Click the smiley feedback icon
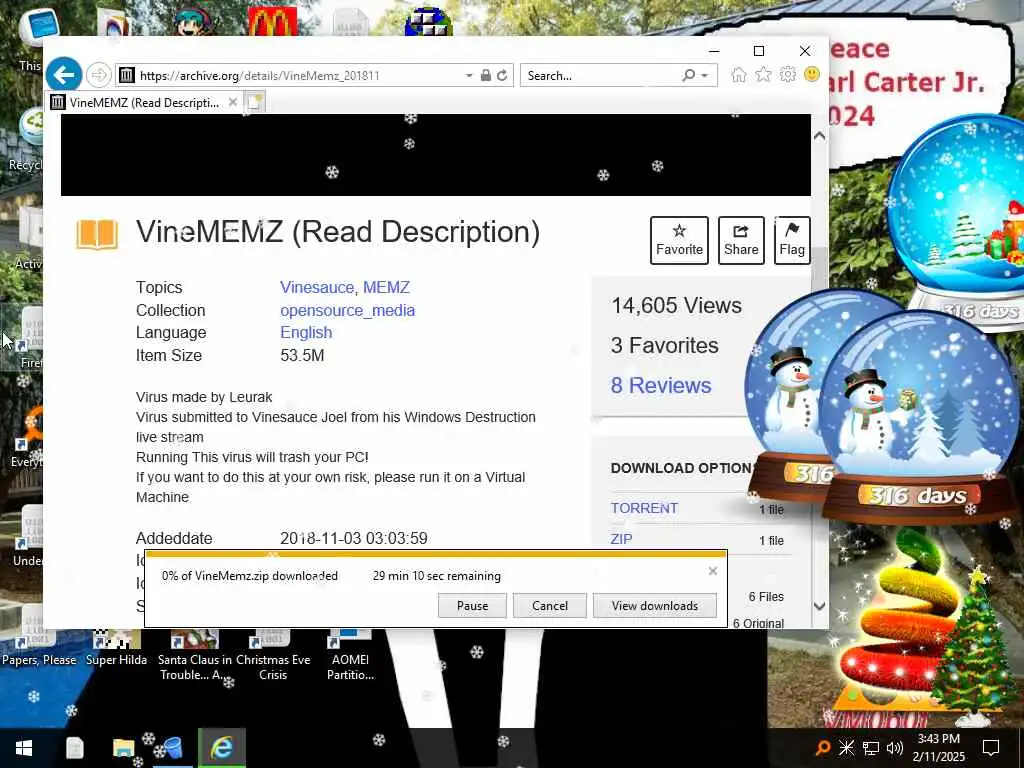Viewport: 1024px width, 768px height. coord(812,74)
